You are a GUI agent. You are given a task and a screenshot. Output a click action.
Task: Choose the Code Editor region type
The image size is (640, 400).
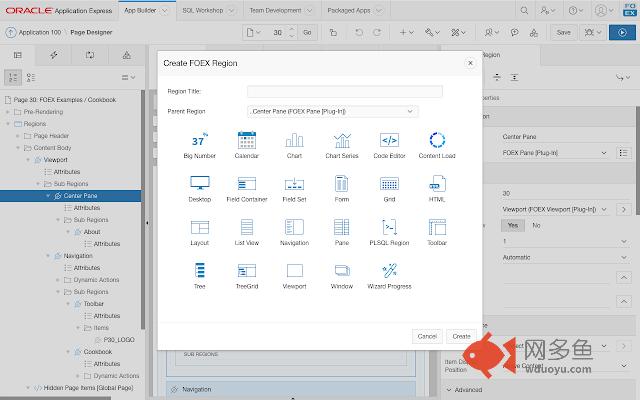click(x=389, y=145)
